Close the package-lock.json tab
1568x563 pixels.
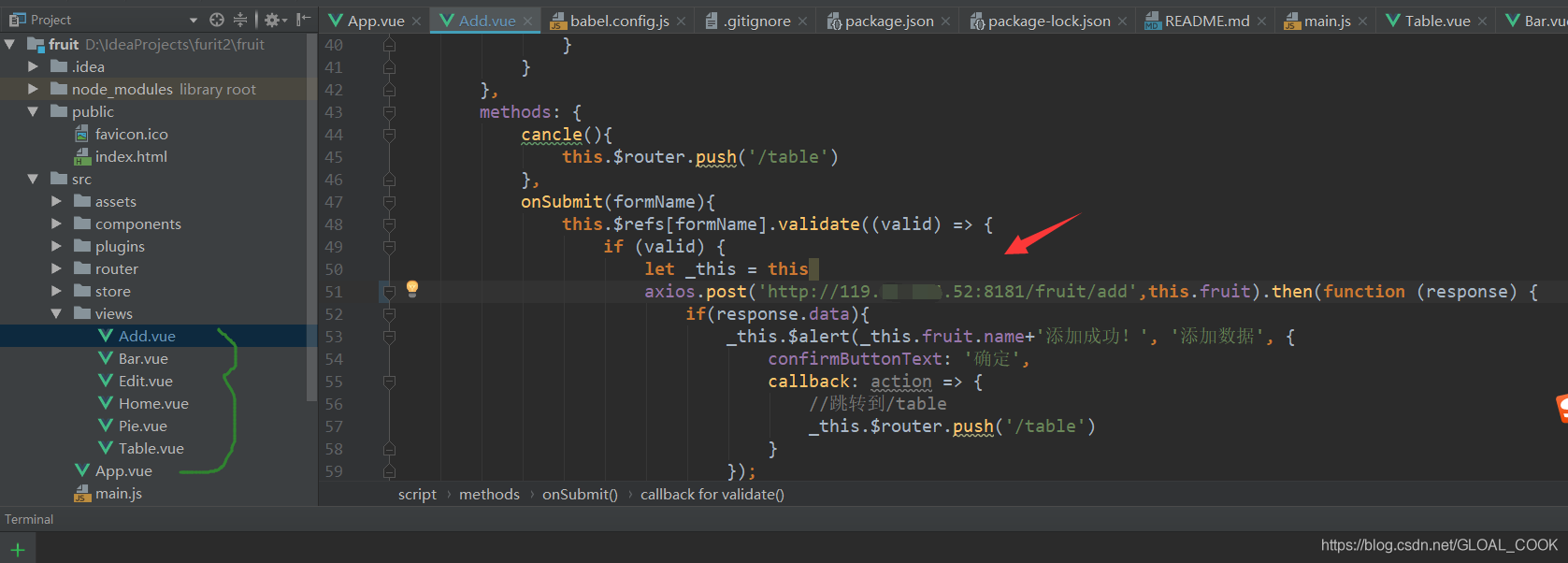tap(1123, 22)
